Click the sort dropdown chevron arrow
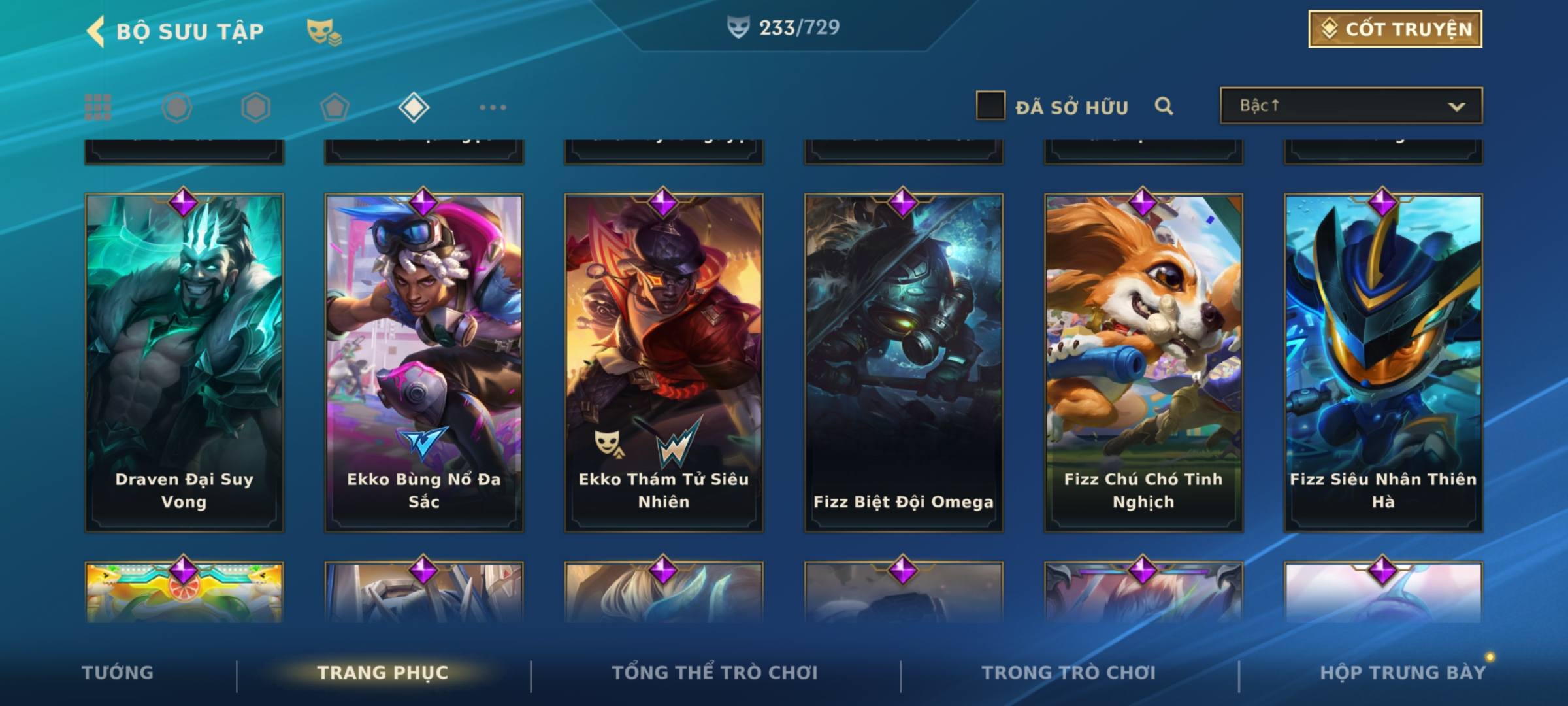Image resolution: width=1568 pixels, height=706 pixels. click(1456, 107)
